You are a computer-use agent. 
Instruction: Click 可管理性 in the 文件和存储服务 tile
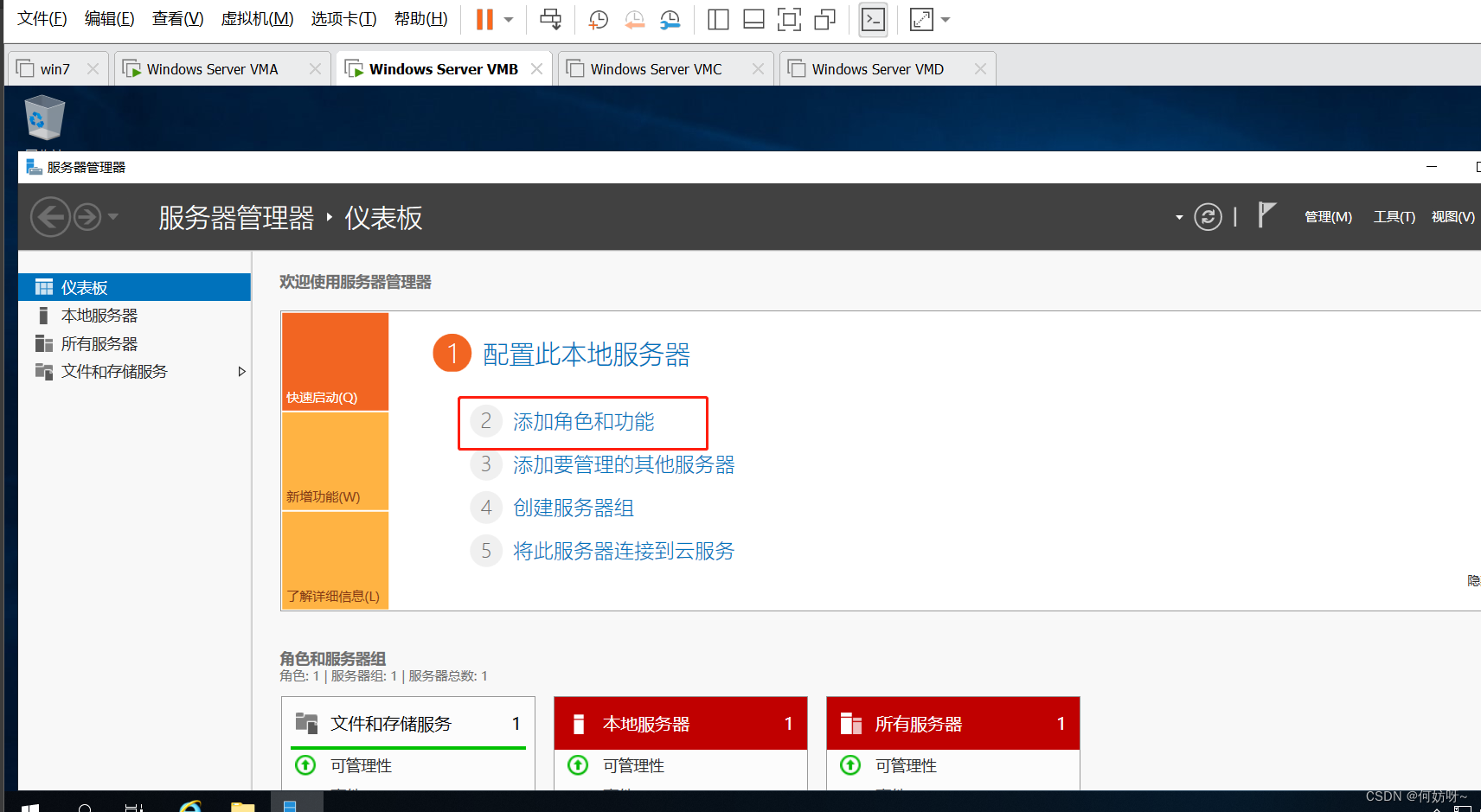pos(362,765)
